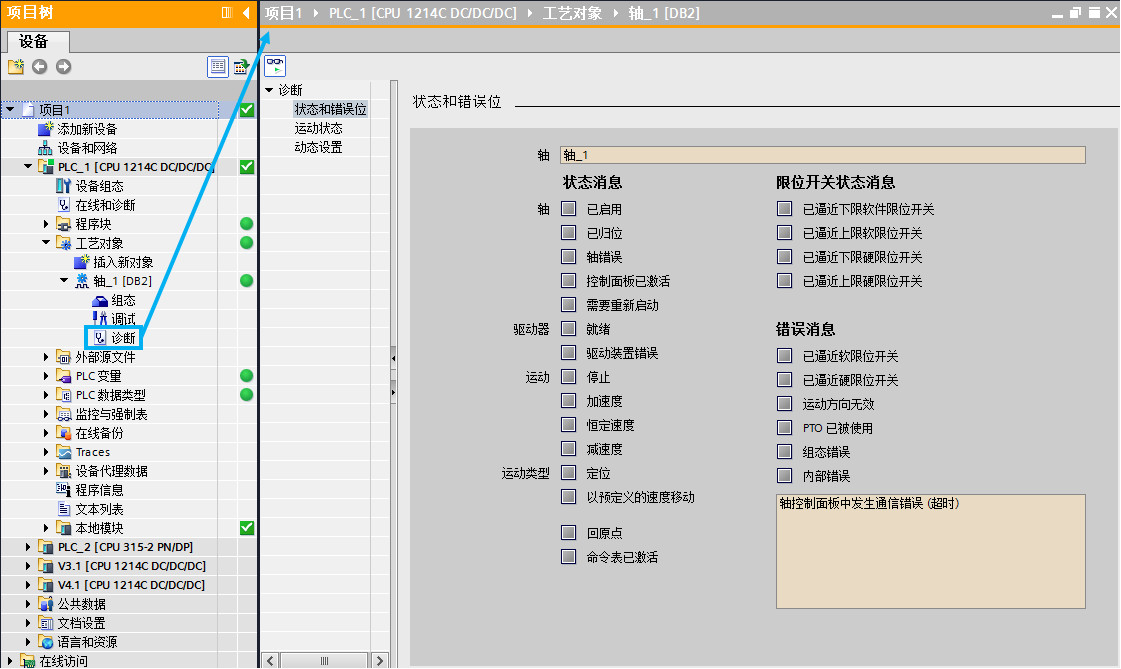Toggle the 已启用 checkbox
This screenshot has height=669, width=1121.
point(568,209)
